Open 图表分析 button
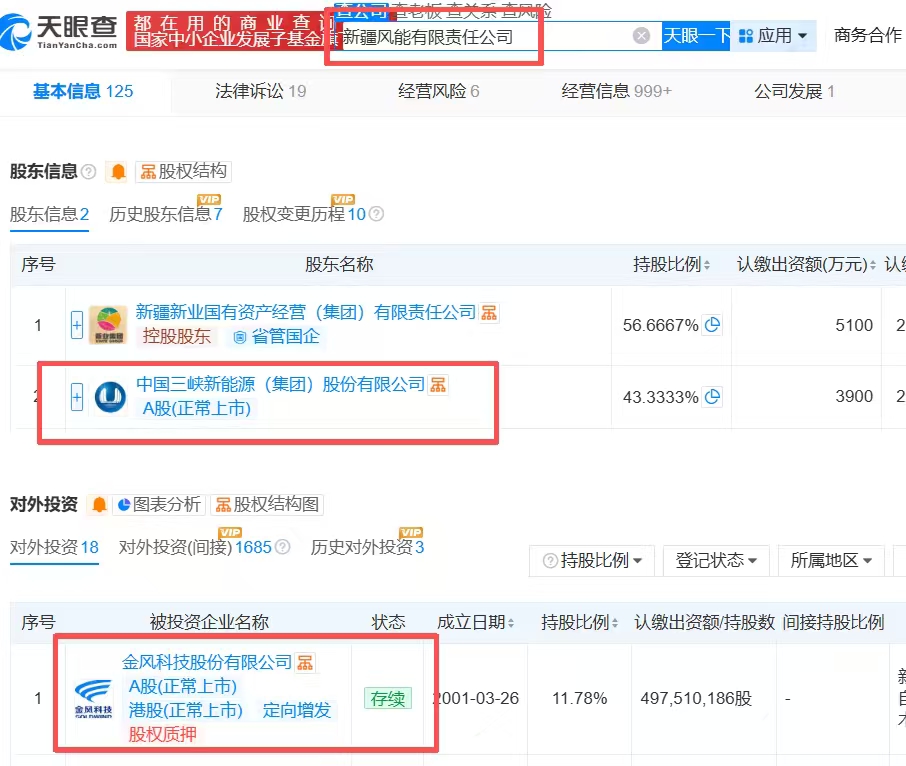Image resolution: width=906 pixels, height=766 pixels. (x=159, y=505)
